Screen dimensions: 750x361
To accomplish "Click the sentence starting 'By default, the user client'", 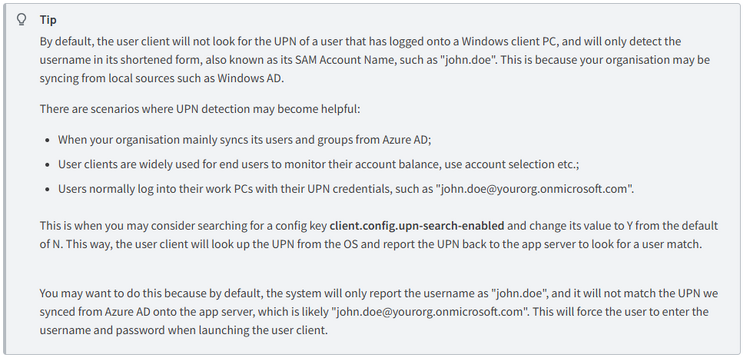I will pyautogui.click(x=375, y=60).
